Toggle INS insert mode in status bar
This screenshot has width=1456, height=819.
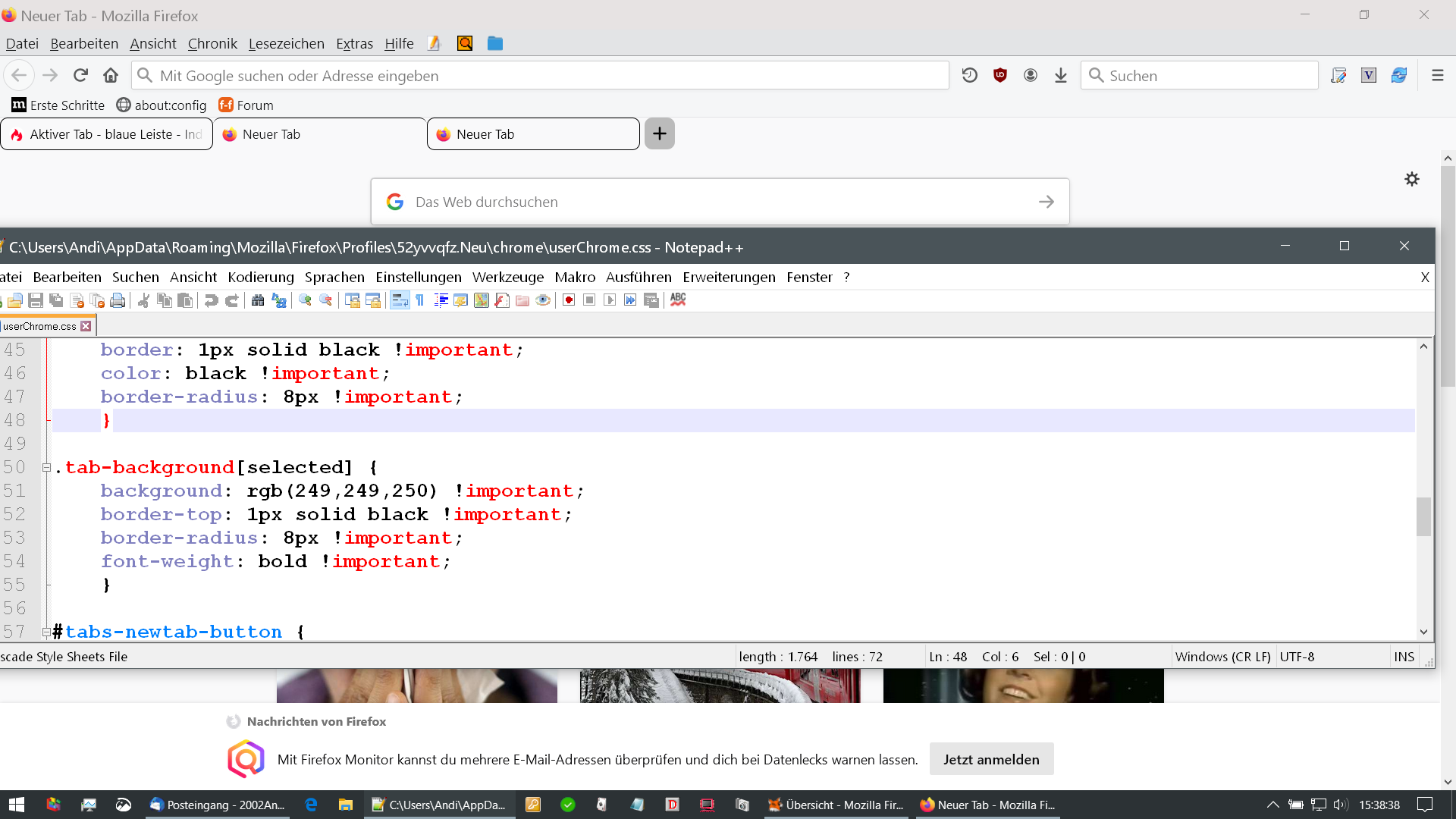tap(1404, 657)
